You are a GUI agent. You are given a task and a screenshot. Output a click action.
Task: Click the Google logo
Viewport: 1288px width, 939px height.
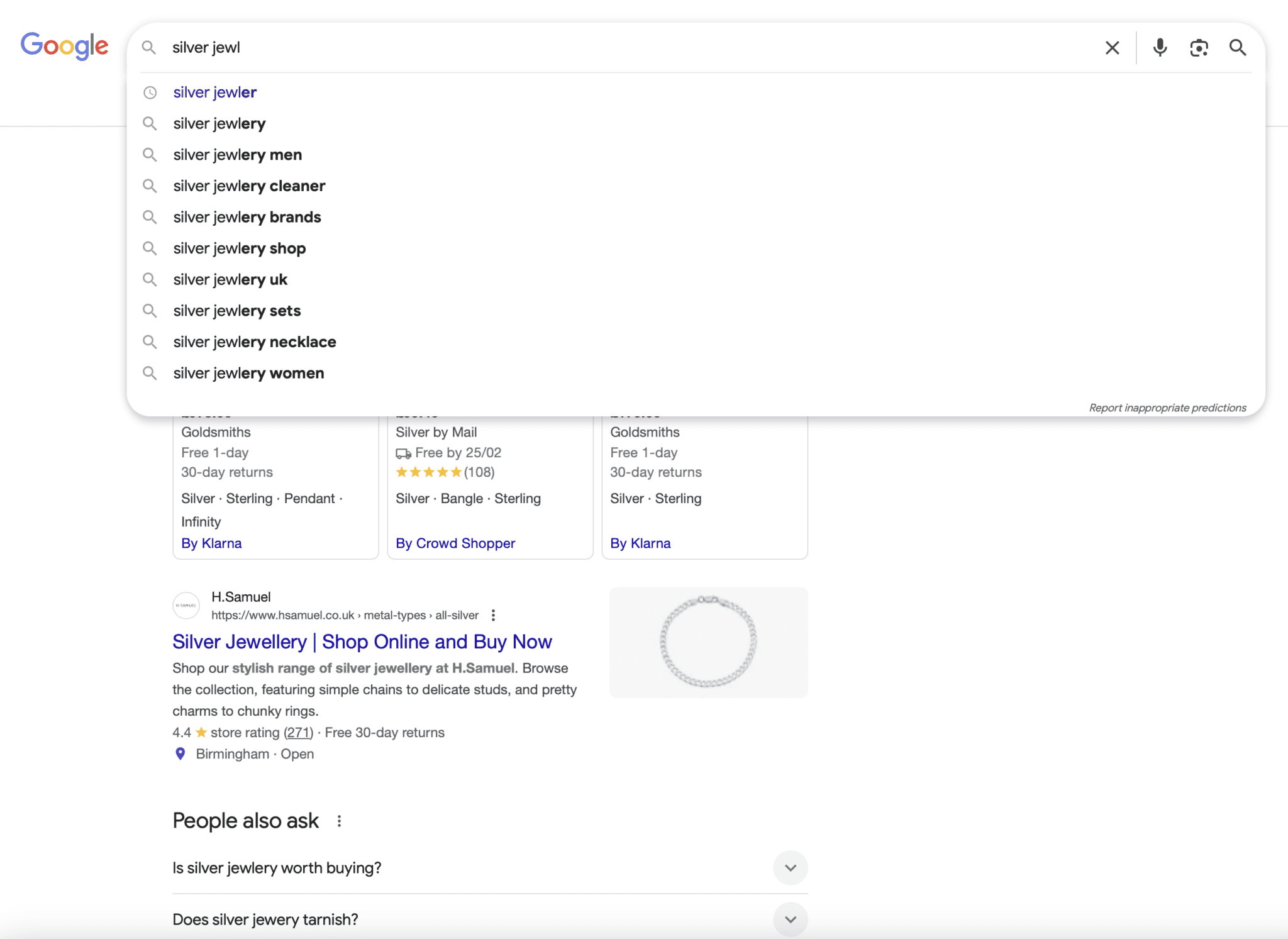click(x=65, y=46)
